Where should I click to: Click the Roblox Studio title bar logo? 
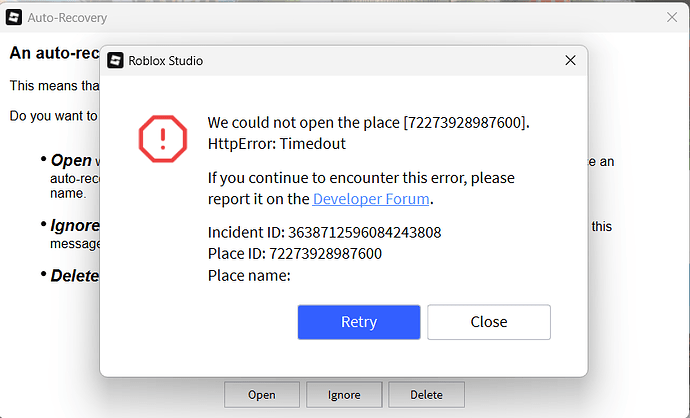[115, 60]
